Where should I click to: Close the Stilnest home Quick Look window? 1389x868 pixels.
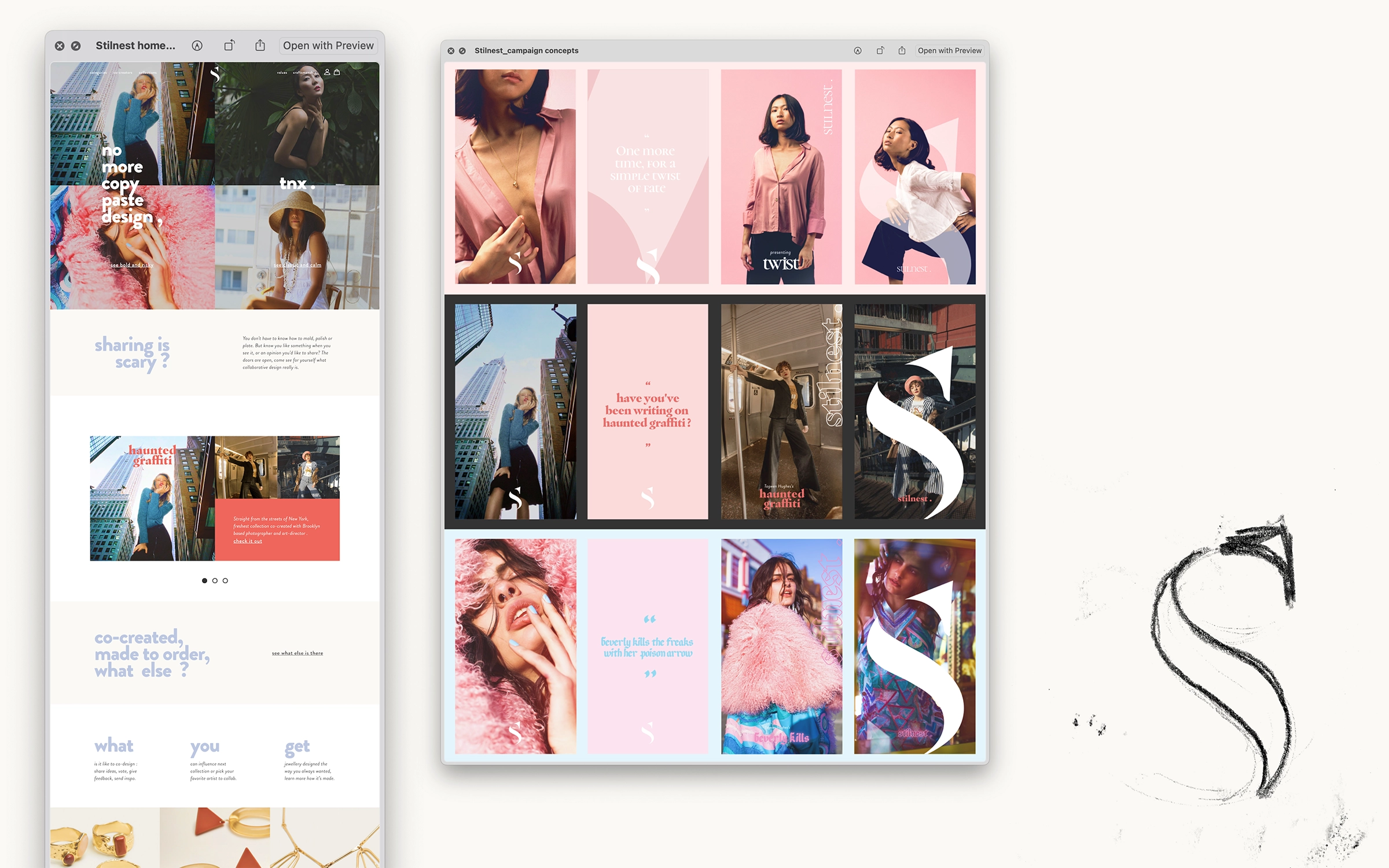(x=60, y=46)
